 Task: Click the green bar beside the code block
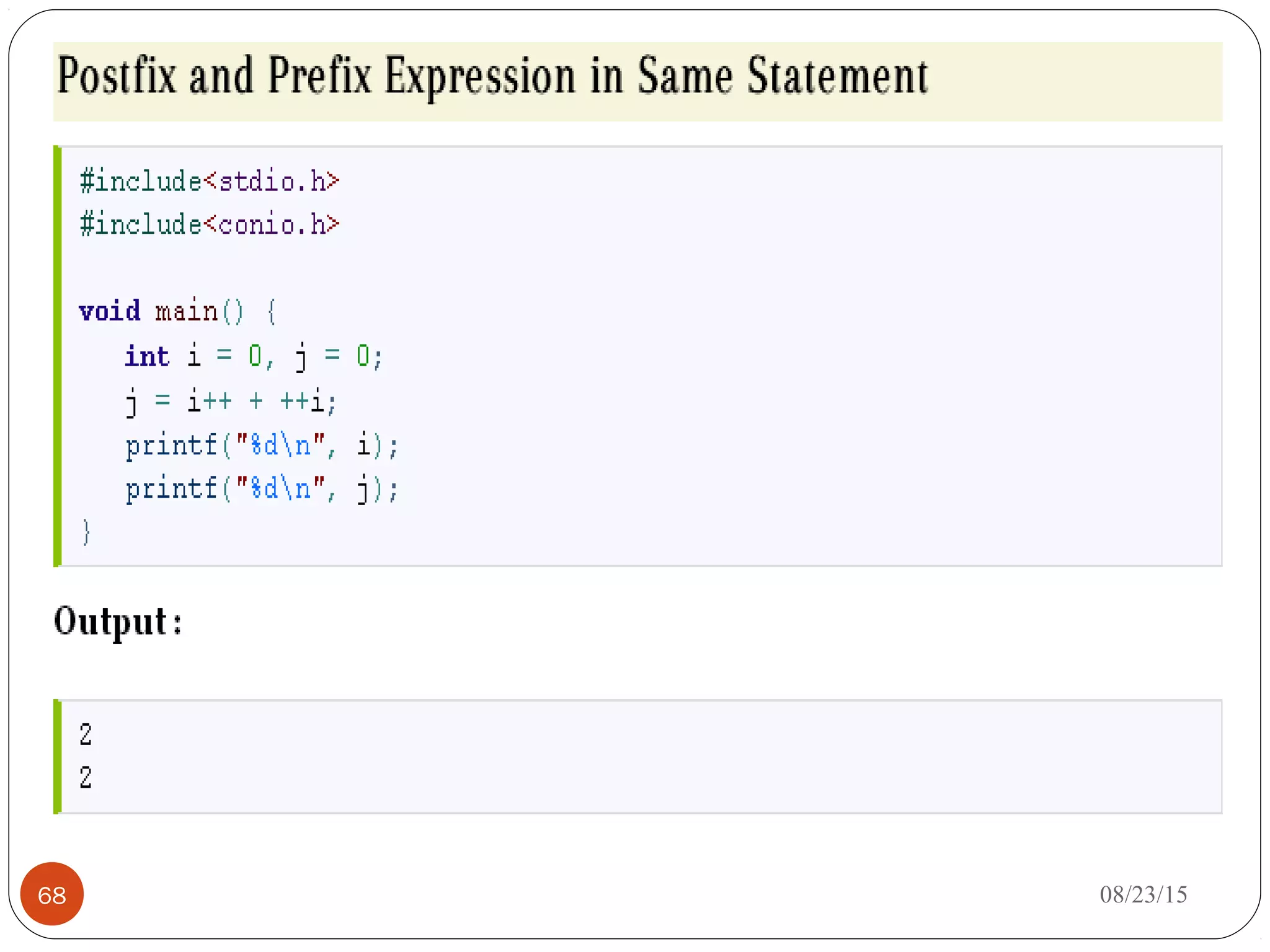(57, 356)
